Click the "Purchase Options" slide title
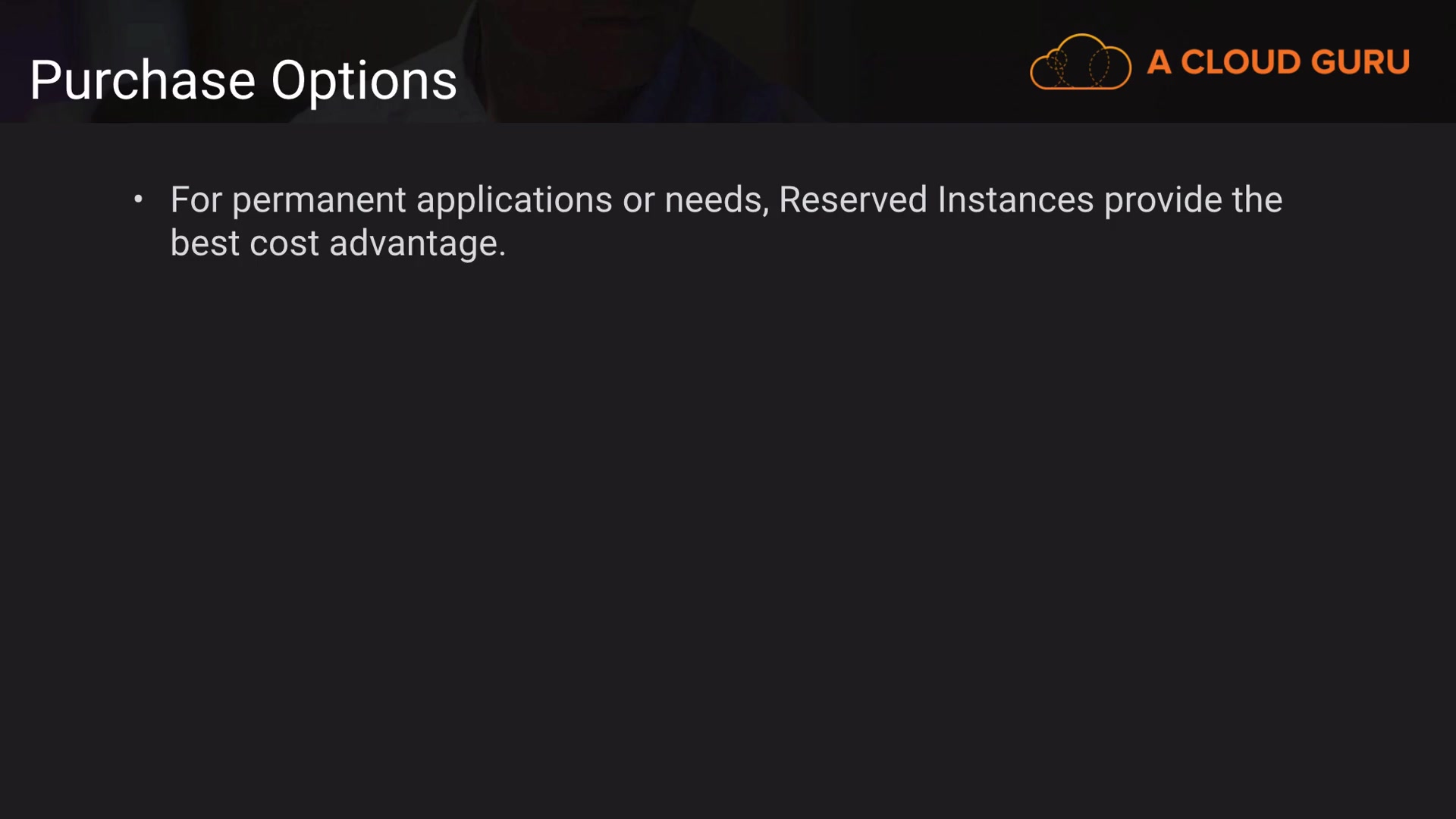This screenshot has height=819, width=1456. [243, 80]
